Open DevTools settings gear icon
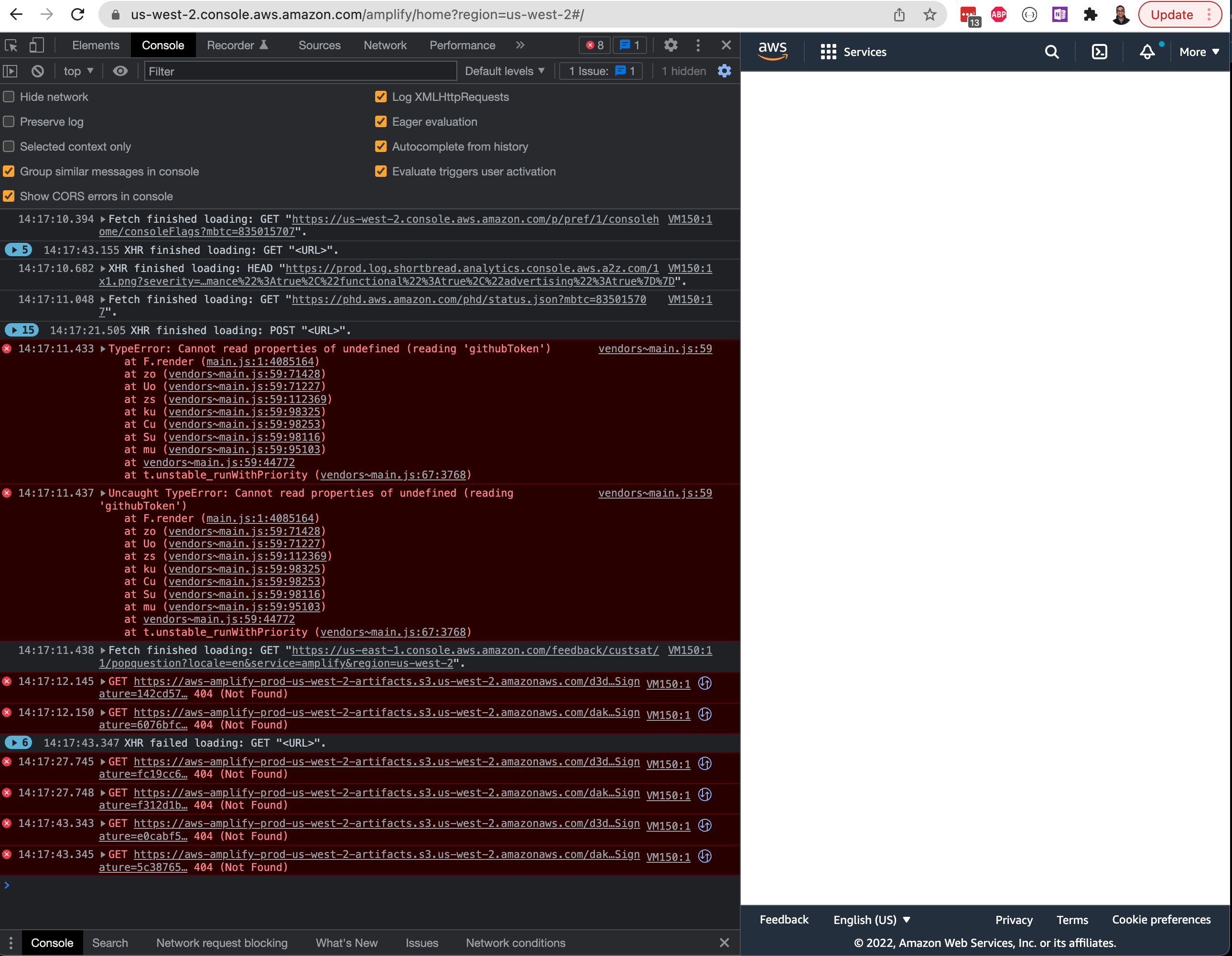Screen dimensions: 1232x956 click(x=670, y=45)
